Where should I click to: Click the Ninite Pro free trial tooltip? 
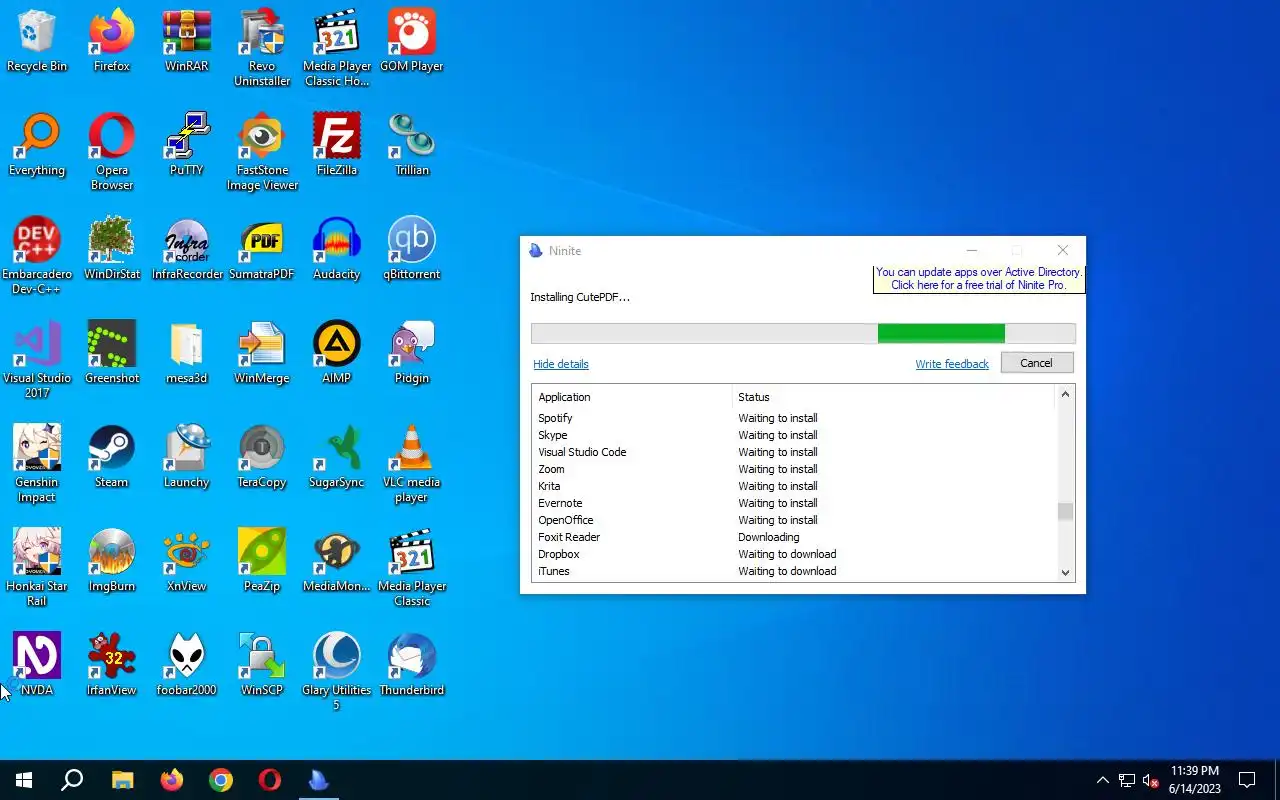pyautogui.click(x=979, y=279)
